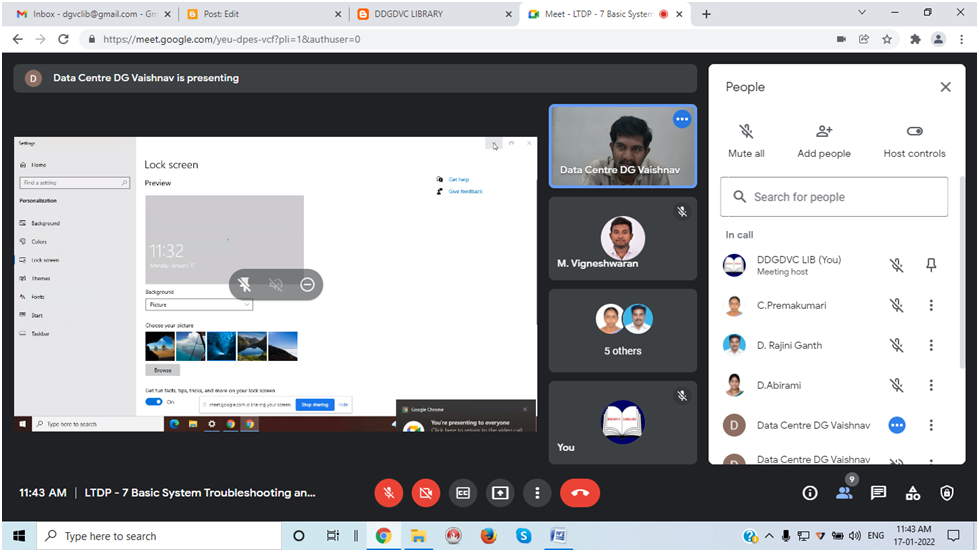Open Windows notification center
The width and height of the screenshot is (979, 552).
[x=953, y=536]
